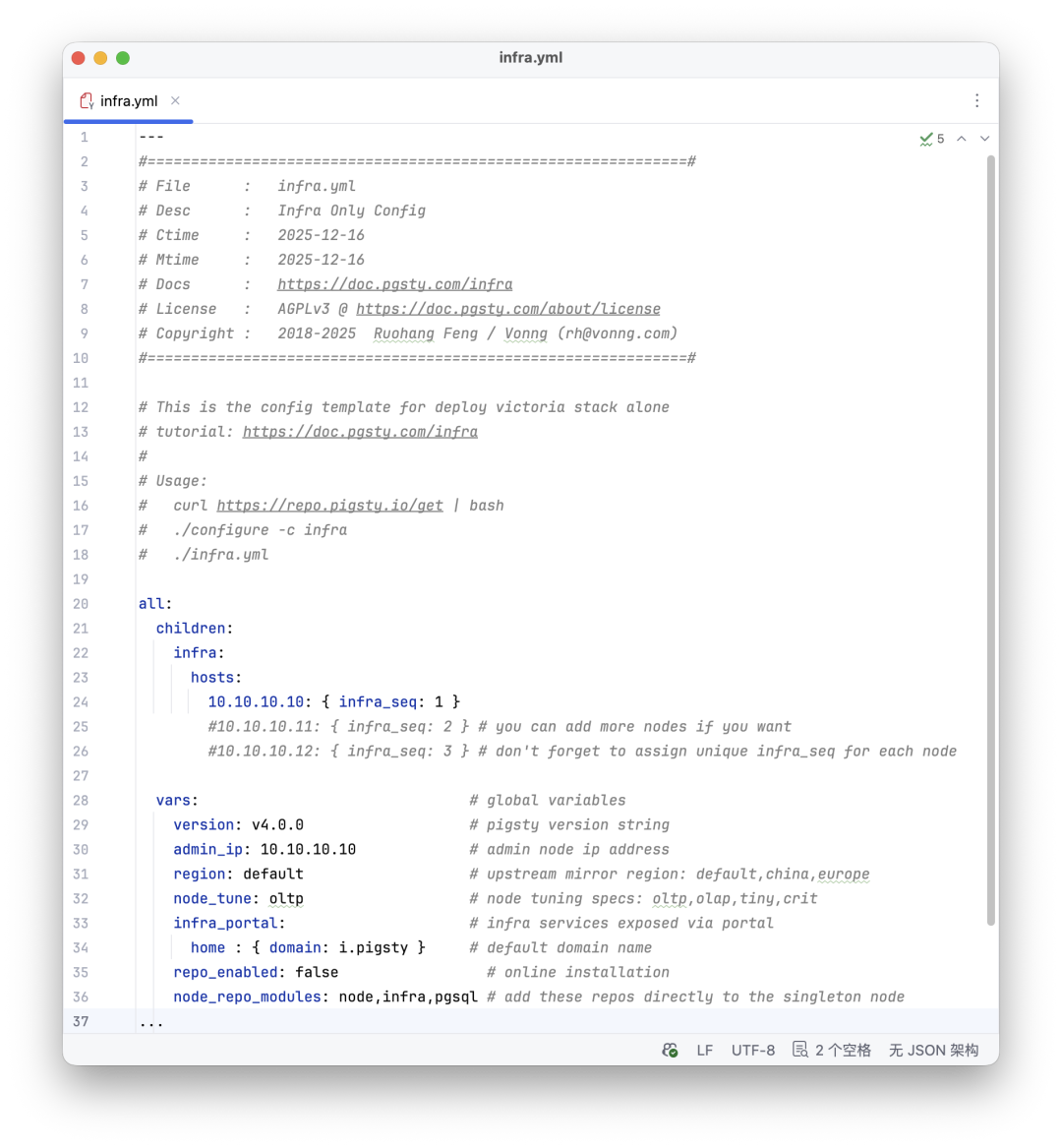Navigate to previous problem with the up chevron
The height and width of the screenshot is (1148, 1062).
click(962, 138)
